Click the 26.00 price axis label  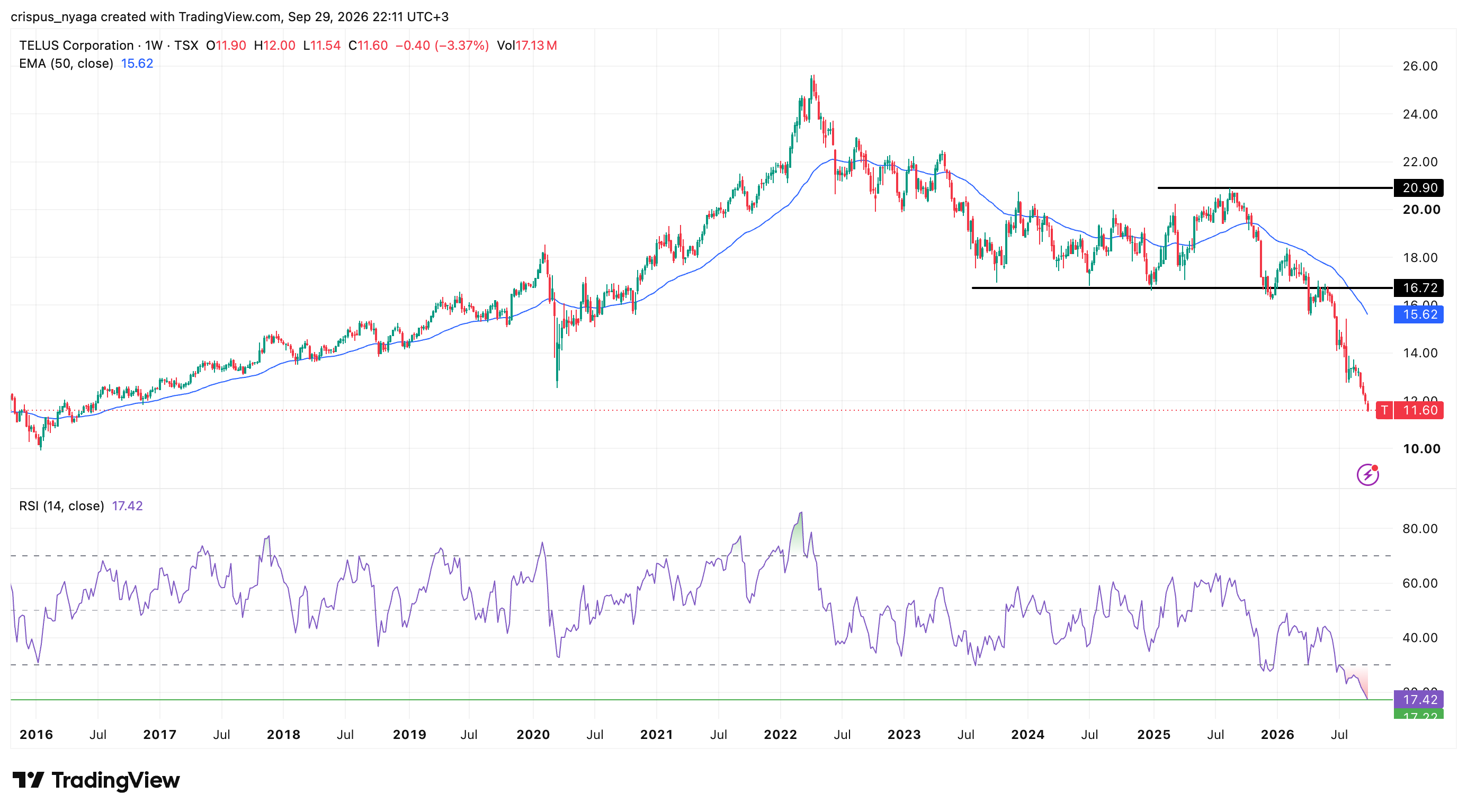pyautogui.click(x=1420, y=66)
